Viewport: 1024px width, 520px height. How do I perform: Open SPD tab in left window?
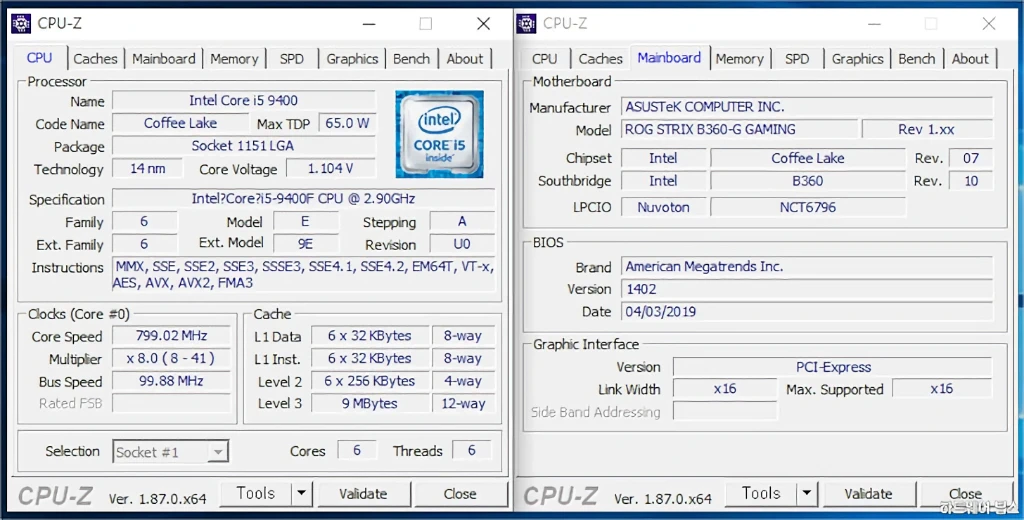click(292, 59)
